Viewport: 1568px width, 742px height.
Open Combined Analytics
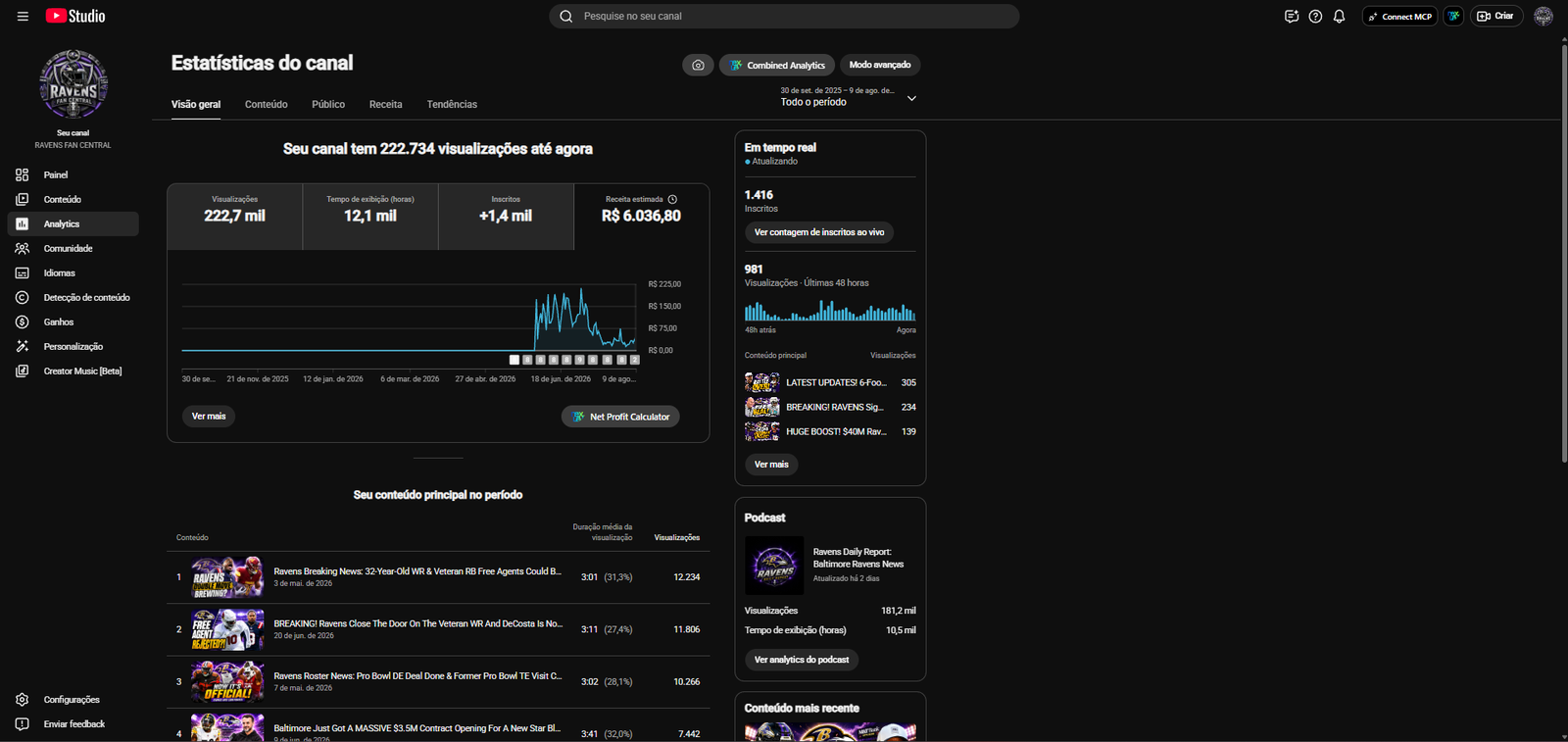777,66
